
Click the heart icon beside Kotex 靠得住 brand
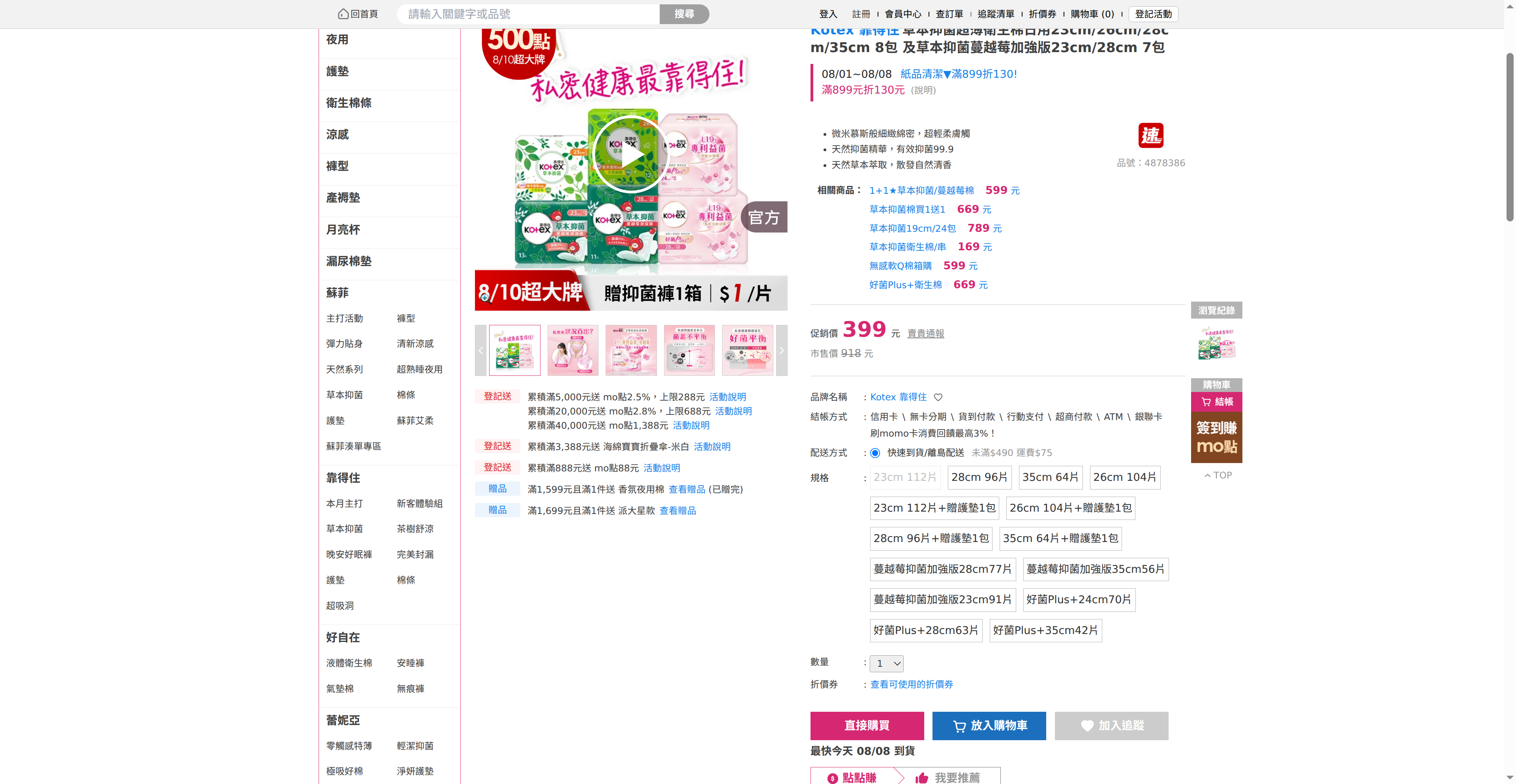tap(938, 397)
